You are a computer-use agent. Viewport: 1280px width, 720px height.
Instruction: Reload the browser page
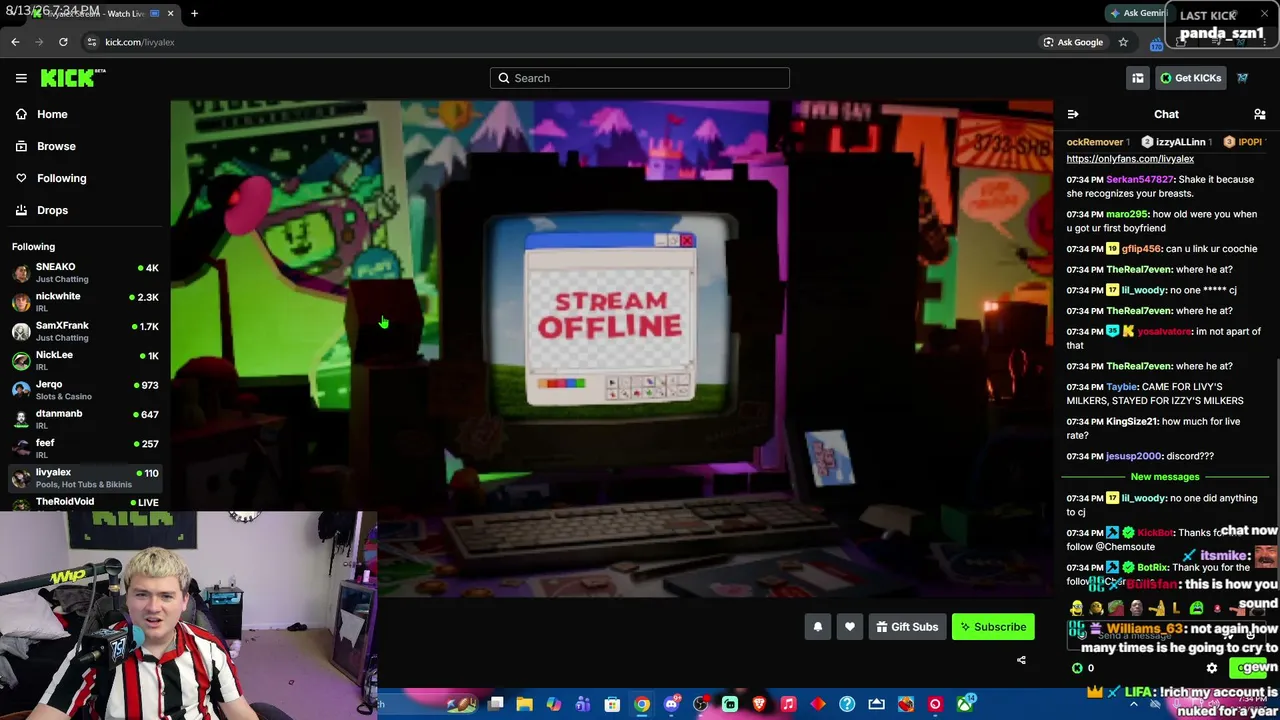point(63,42)
